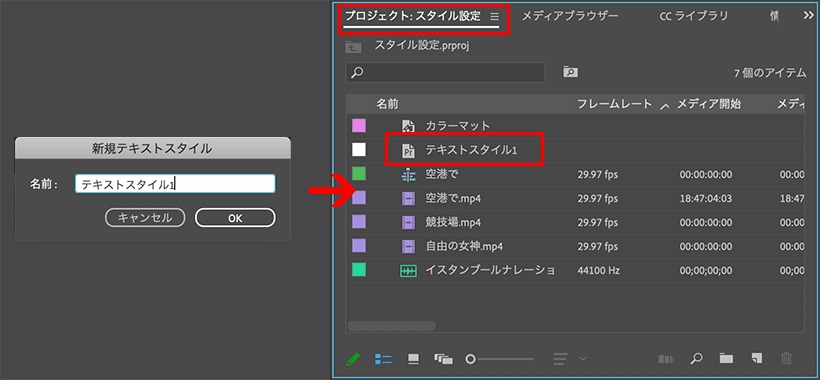Click the Find magnifier icon in bottom toolbar
820x380 pixels.
pos(696,359)
